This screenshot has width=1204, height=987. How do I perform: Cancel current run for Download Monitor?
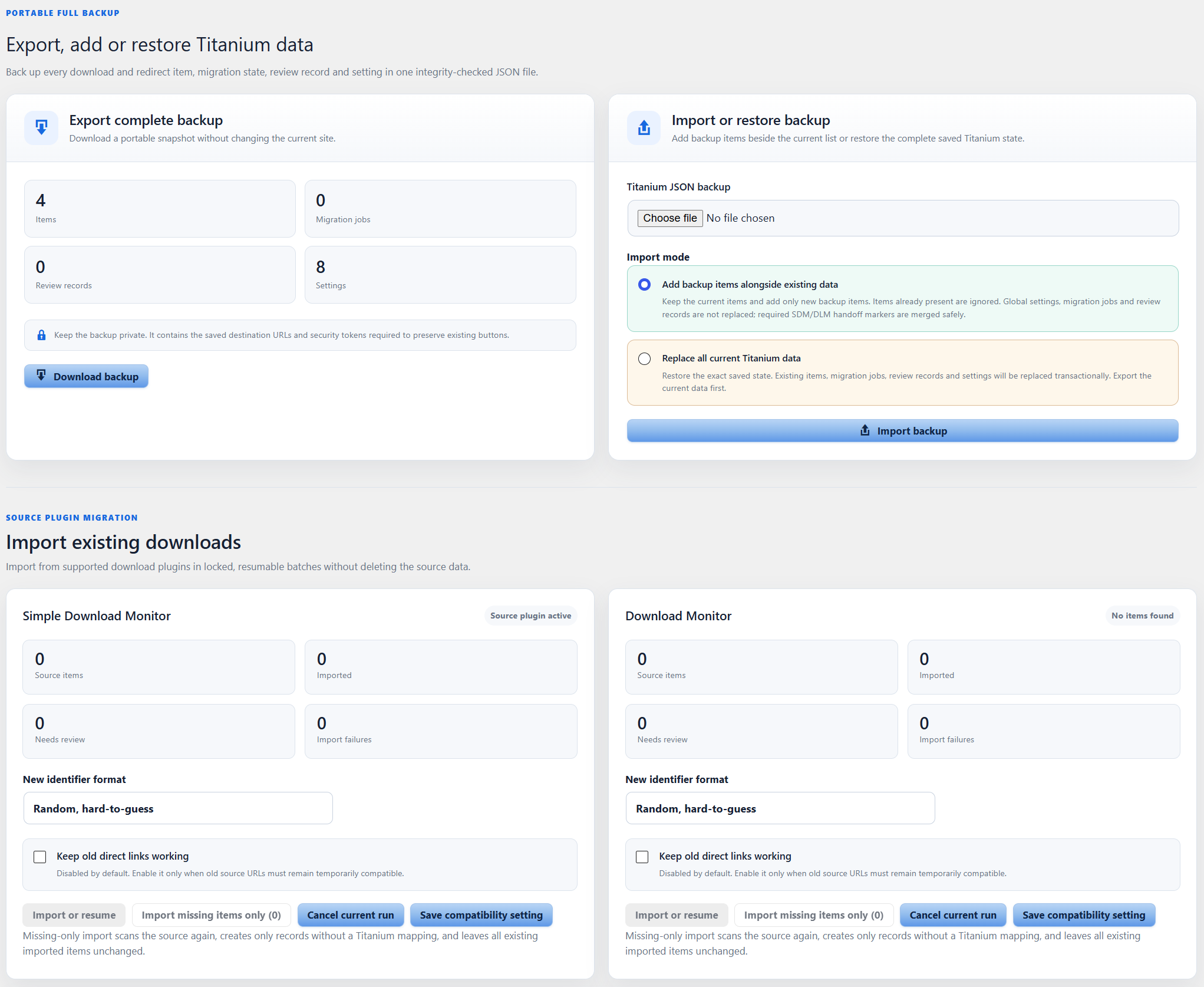coord(953,915)
